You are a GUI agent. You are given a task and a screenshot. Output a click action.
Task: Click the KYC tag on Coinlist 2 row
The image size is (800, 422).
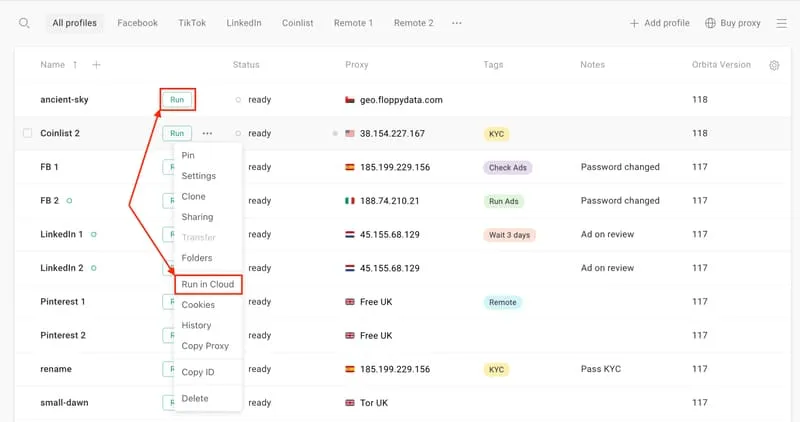tap(496, 134)
